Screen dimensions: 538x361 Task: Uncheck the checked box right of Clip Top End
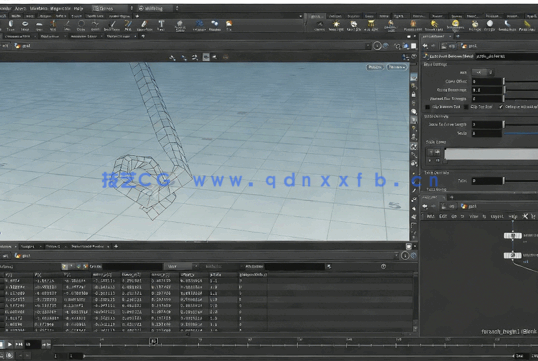click(501, 107)
